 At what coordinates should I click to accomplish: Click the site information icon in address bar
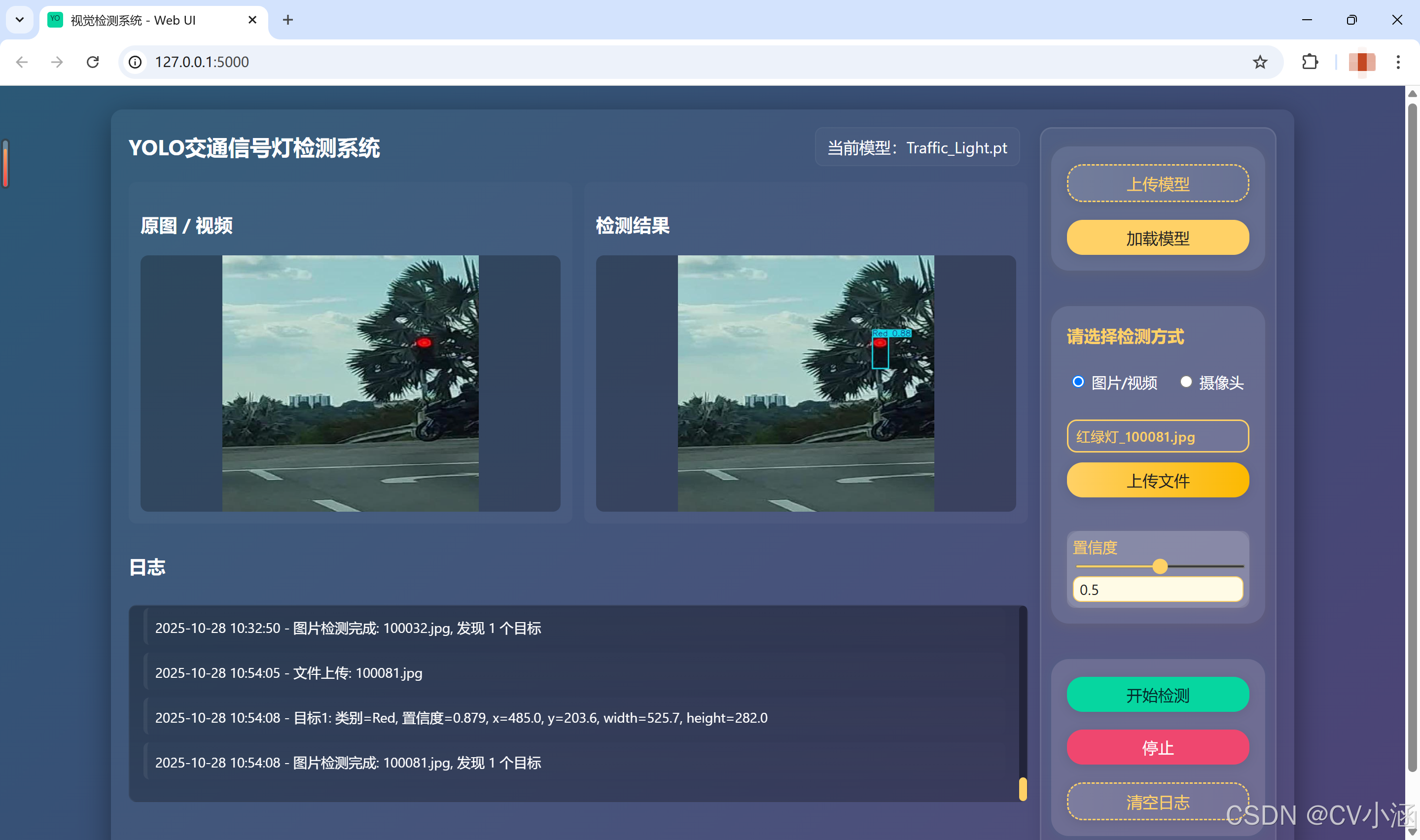tap(135, 62)
